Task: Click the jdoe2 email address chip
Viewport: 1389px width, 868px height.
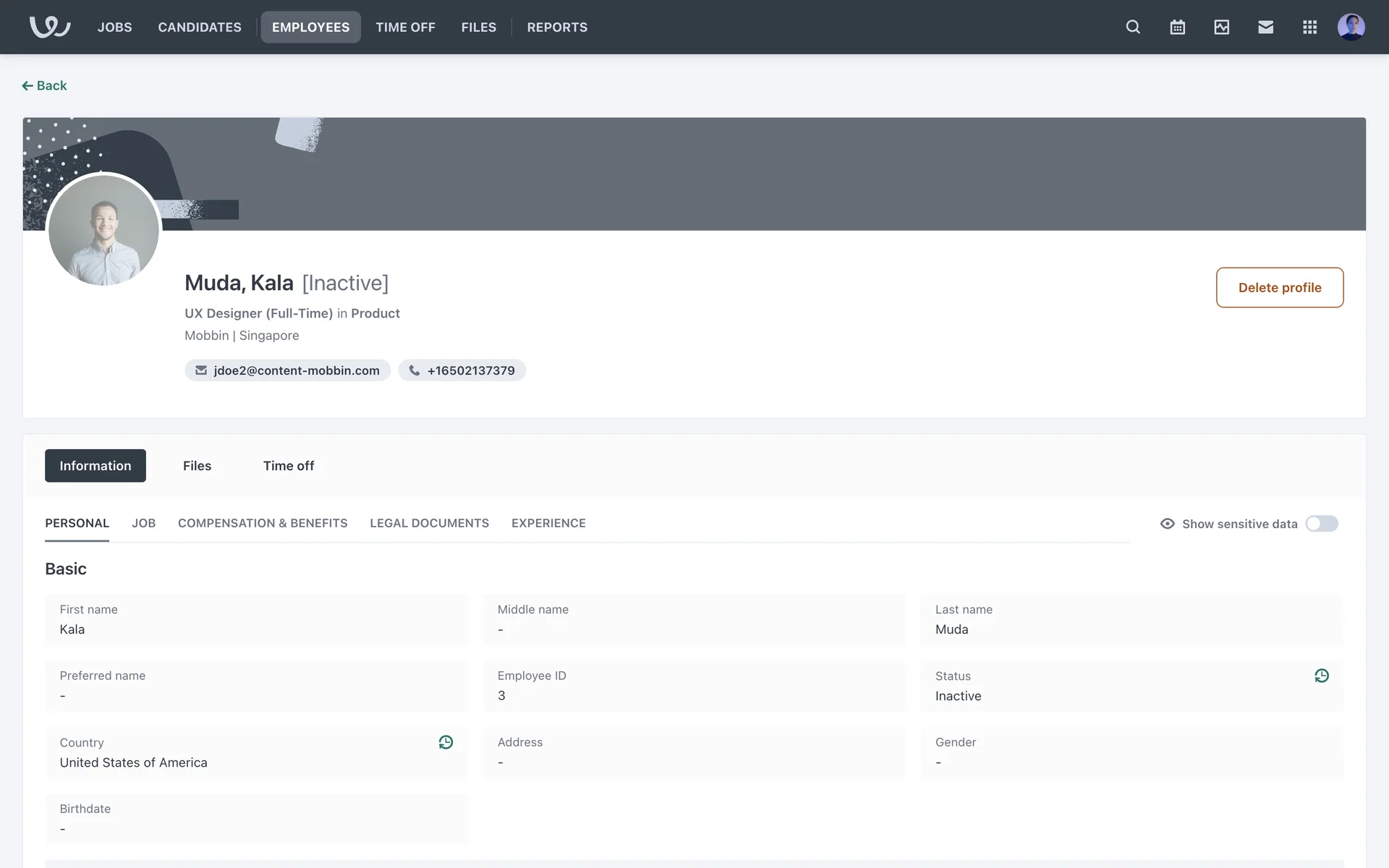Action: (288, 370)
